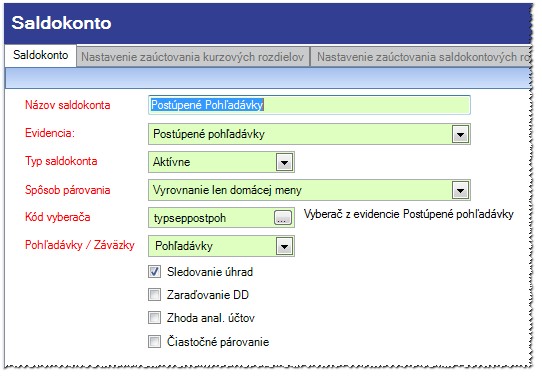Click the Evidencia: label
This screenshot has height=377, width=542.
click(x=50, y=133)
